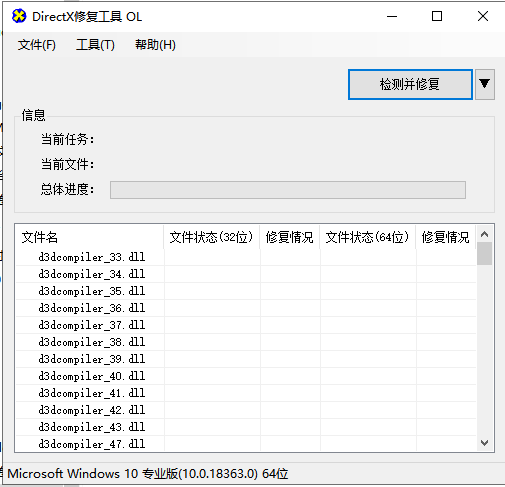505x487 pixels.
Task: Expand the dropdown arrow beside 检测并修复
Action: pos(485,84)
